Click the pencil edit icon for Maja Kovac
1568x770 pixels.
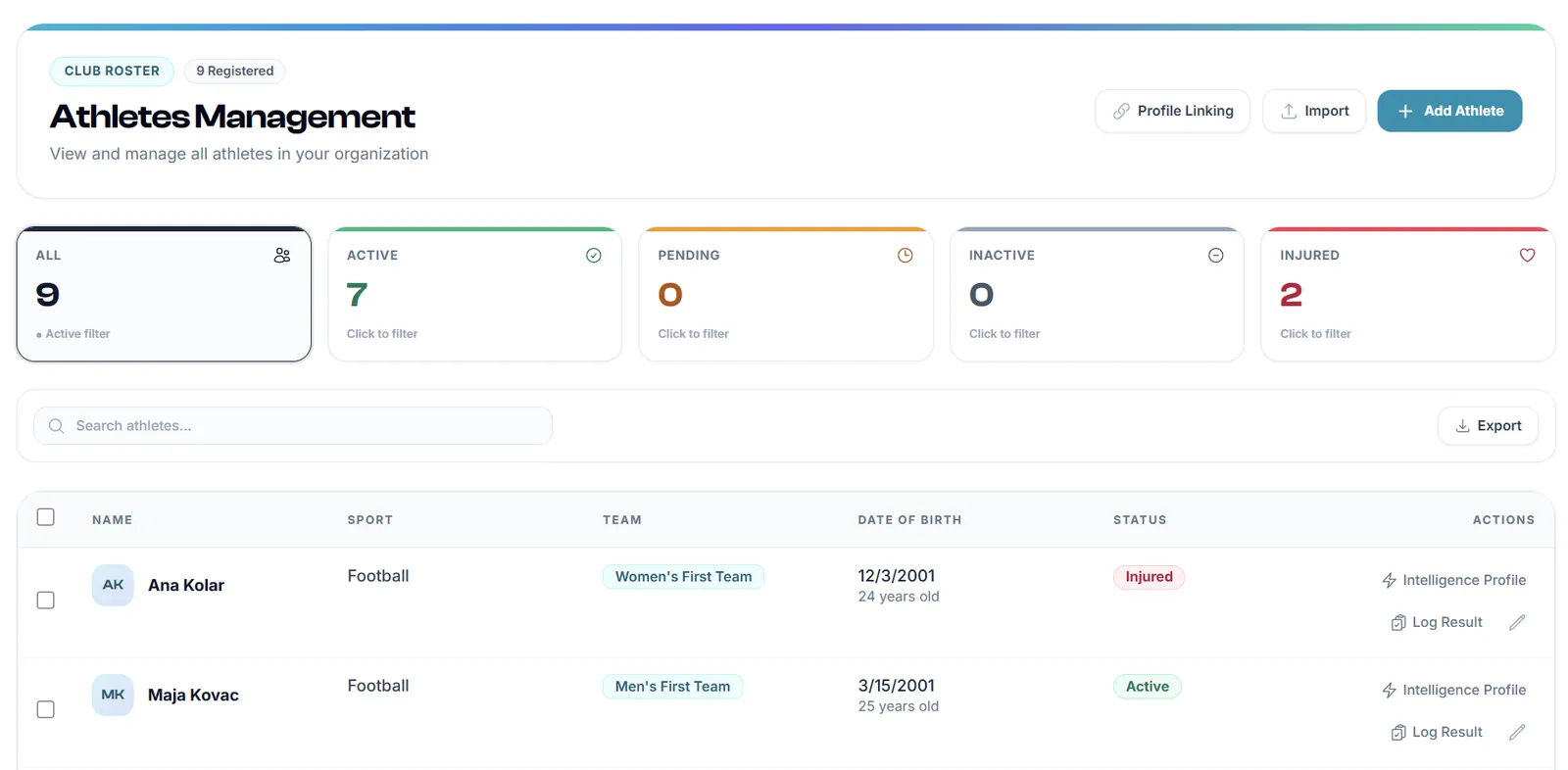point(1517,732)
